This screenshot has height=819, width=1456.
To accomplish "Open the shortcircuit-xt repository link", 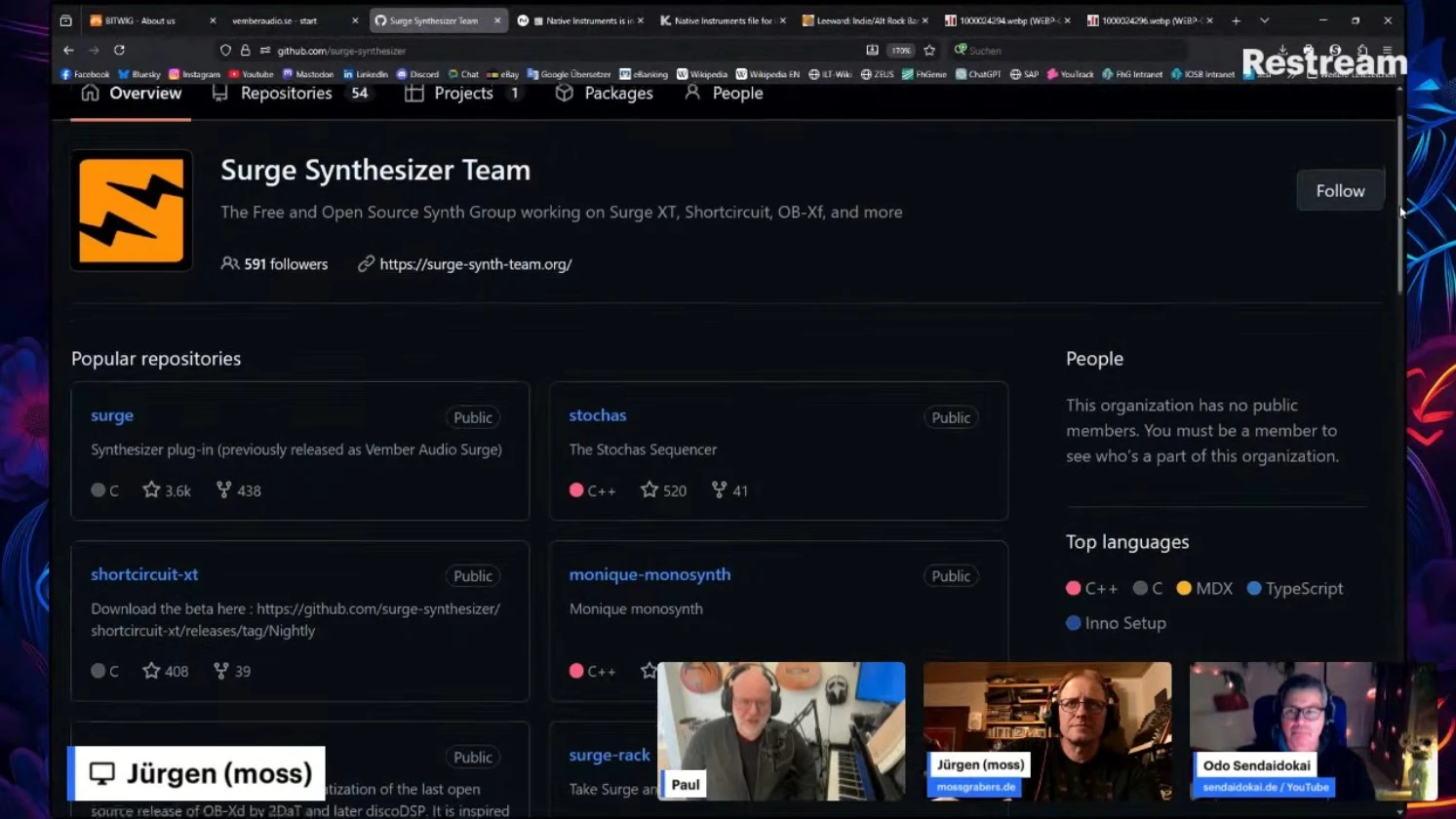I will (144, 574).
